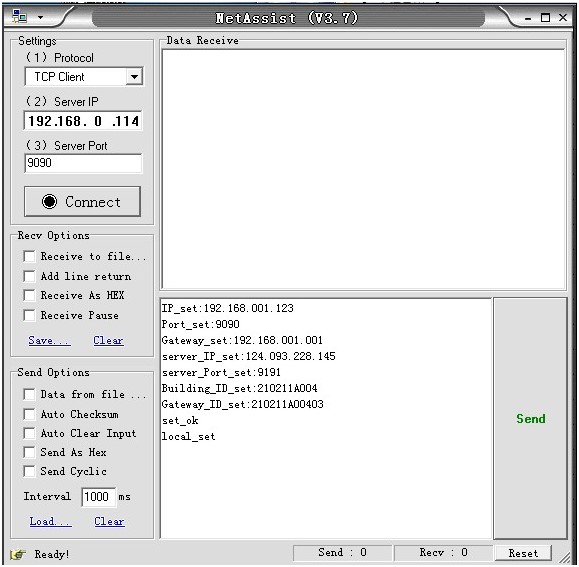Viewport: 579px width, 567px height.
Task: Toggle Receive As HEX checkbox
Action: tap(29, 295)
